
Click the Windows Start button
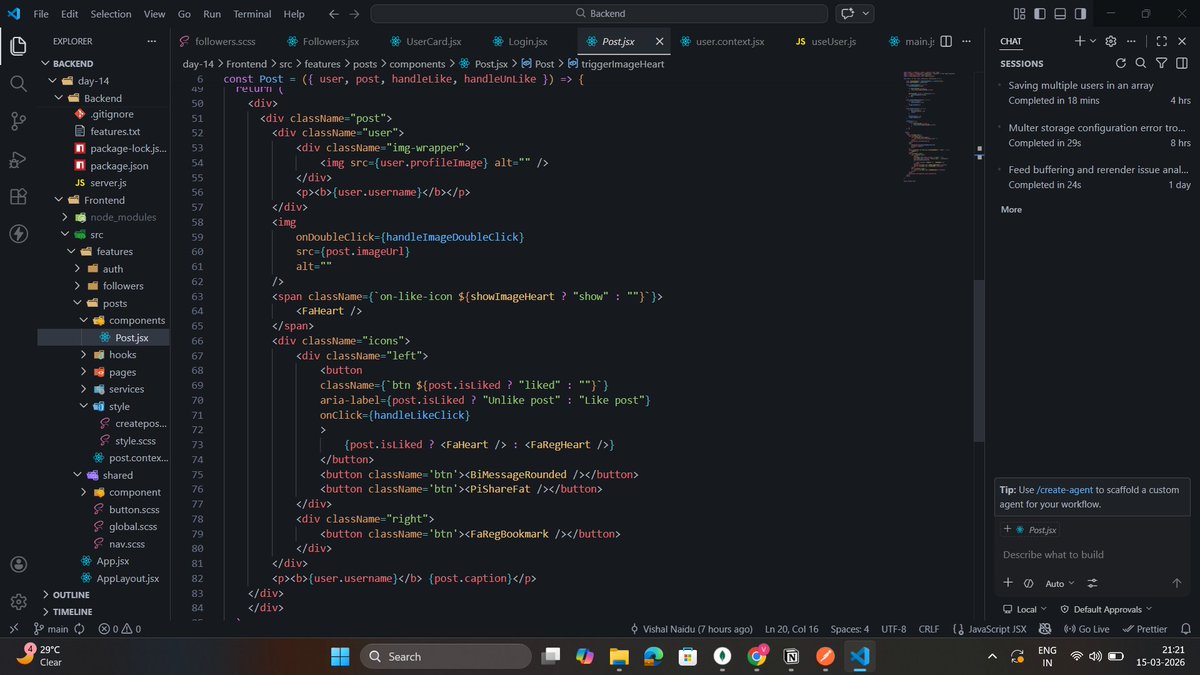(340, 656)
